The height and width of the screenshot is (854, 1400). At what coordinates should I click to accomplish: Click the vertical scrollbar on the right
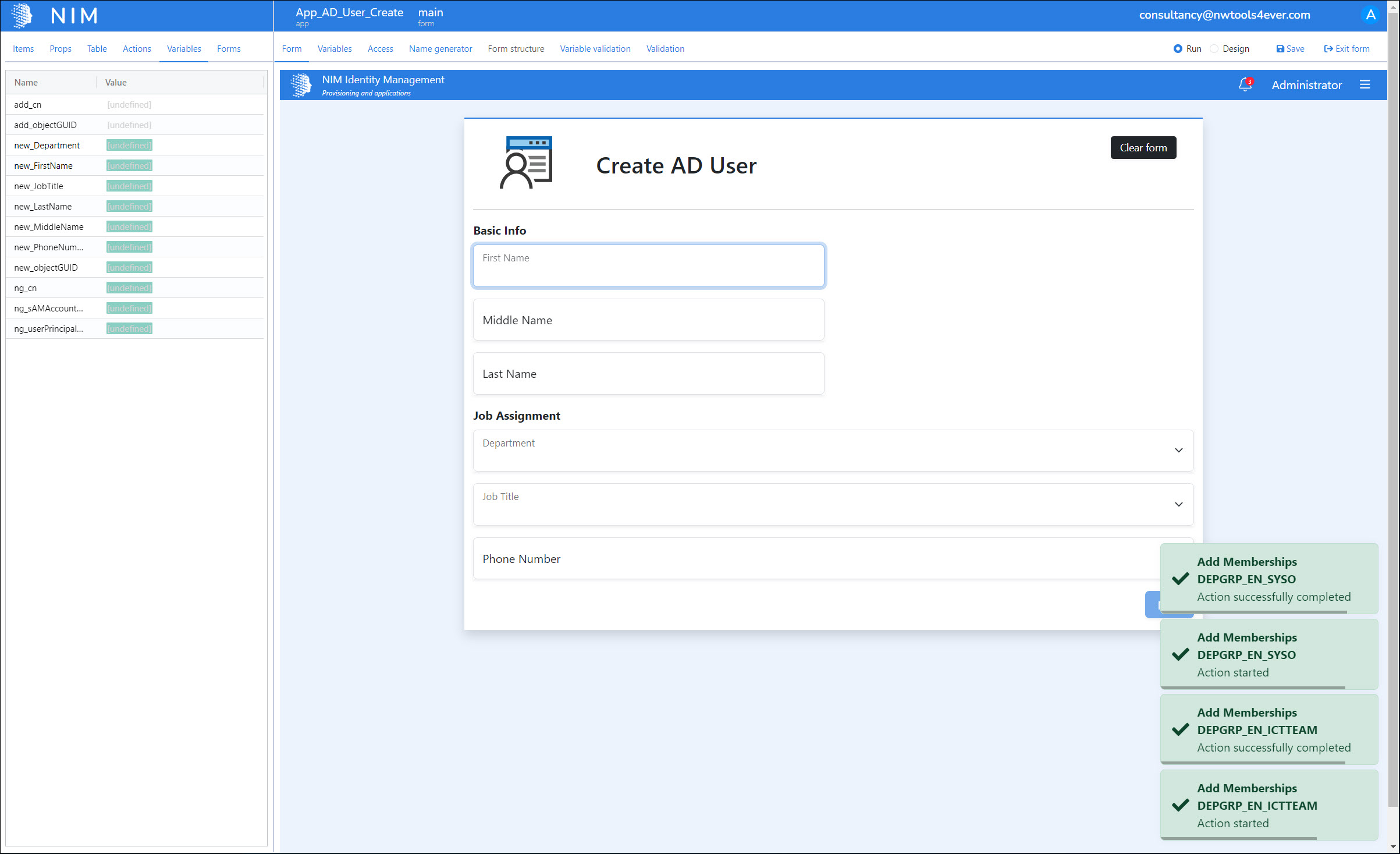[1393, 407]
